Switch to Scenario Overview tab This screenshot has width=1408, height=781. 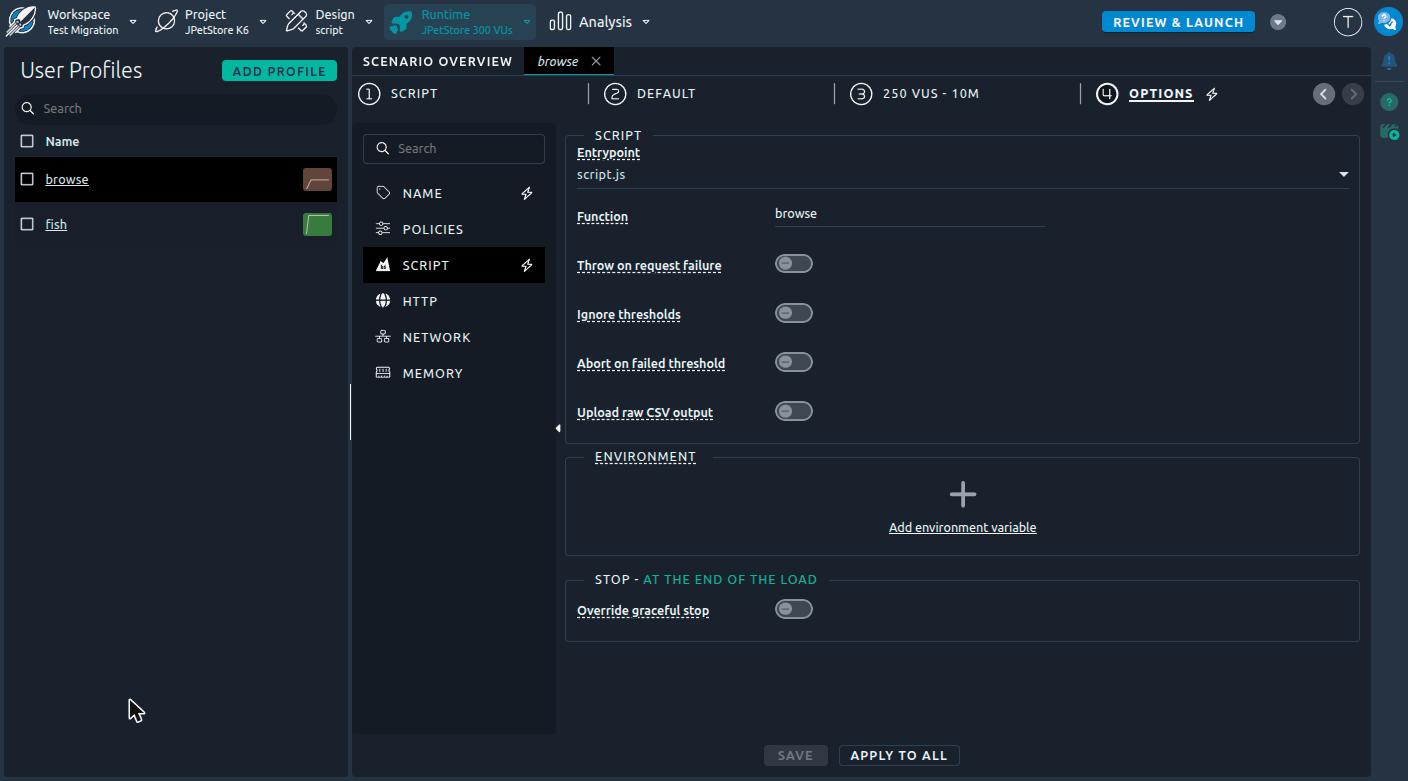click(x=437, y=61)
